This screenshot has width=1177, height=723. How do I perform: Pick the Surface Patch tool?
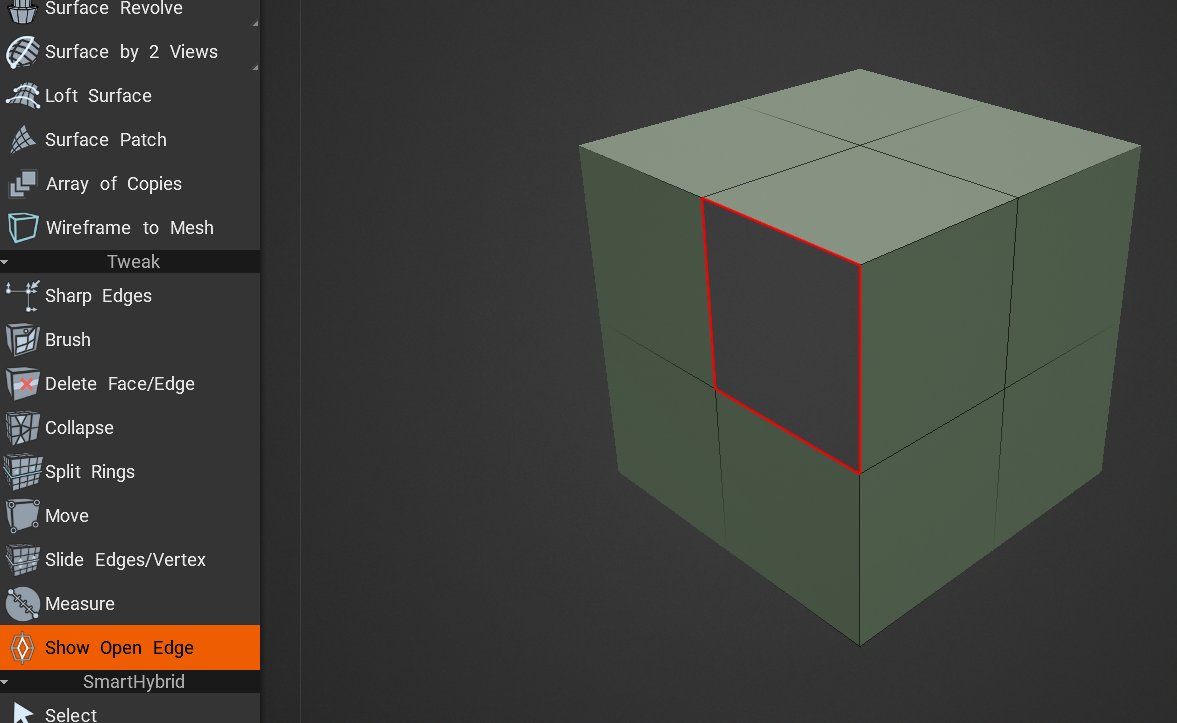(105, 140)
